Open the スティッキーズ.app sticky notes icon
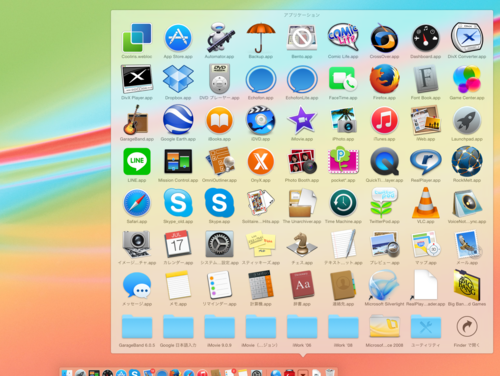500x376 pixels. tap(261, 244)
